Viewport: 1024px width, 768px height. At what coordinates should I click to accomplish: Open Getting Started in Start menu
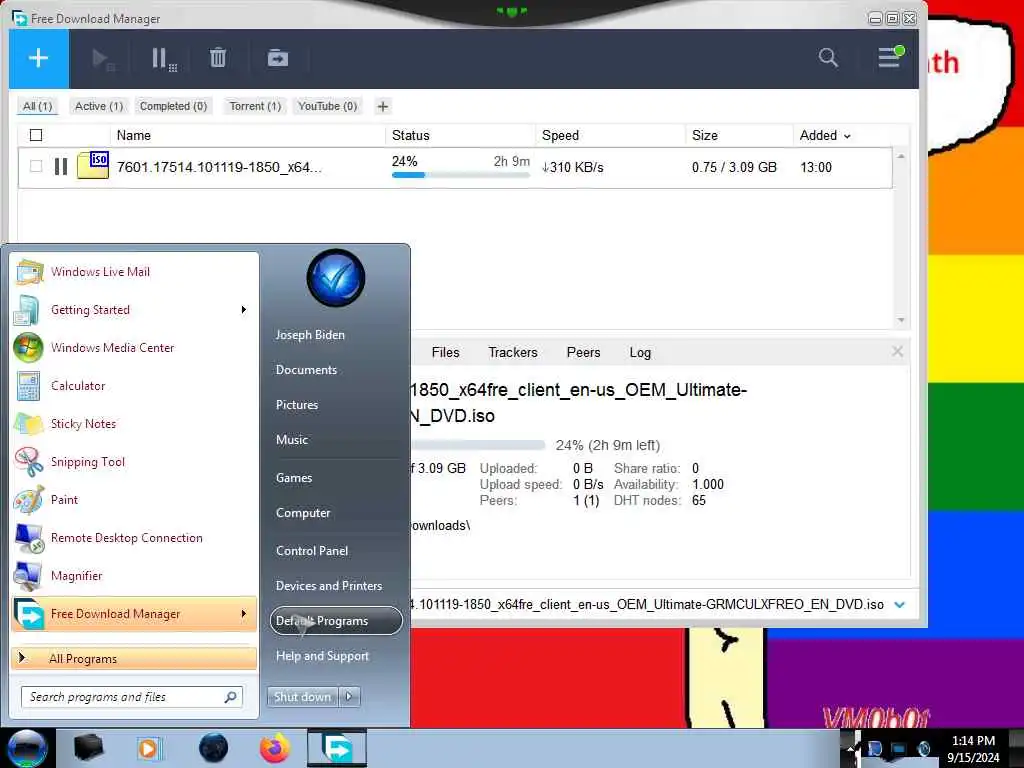(134, 310)
